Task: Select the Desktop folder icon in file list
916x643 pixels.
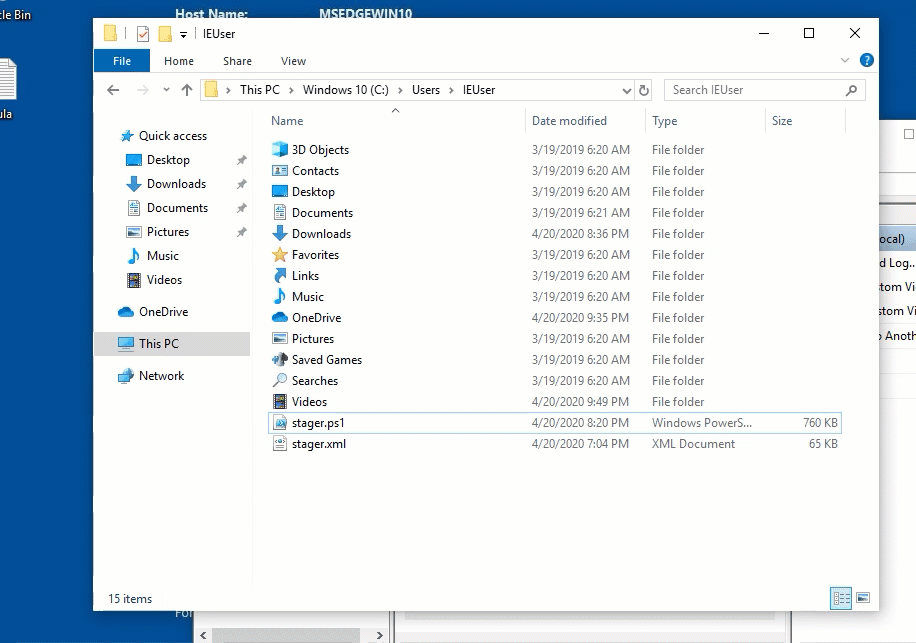Action: (280, 192)
